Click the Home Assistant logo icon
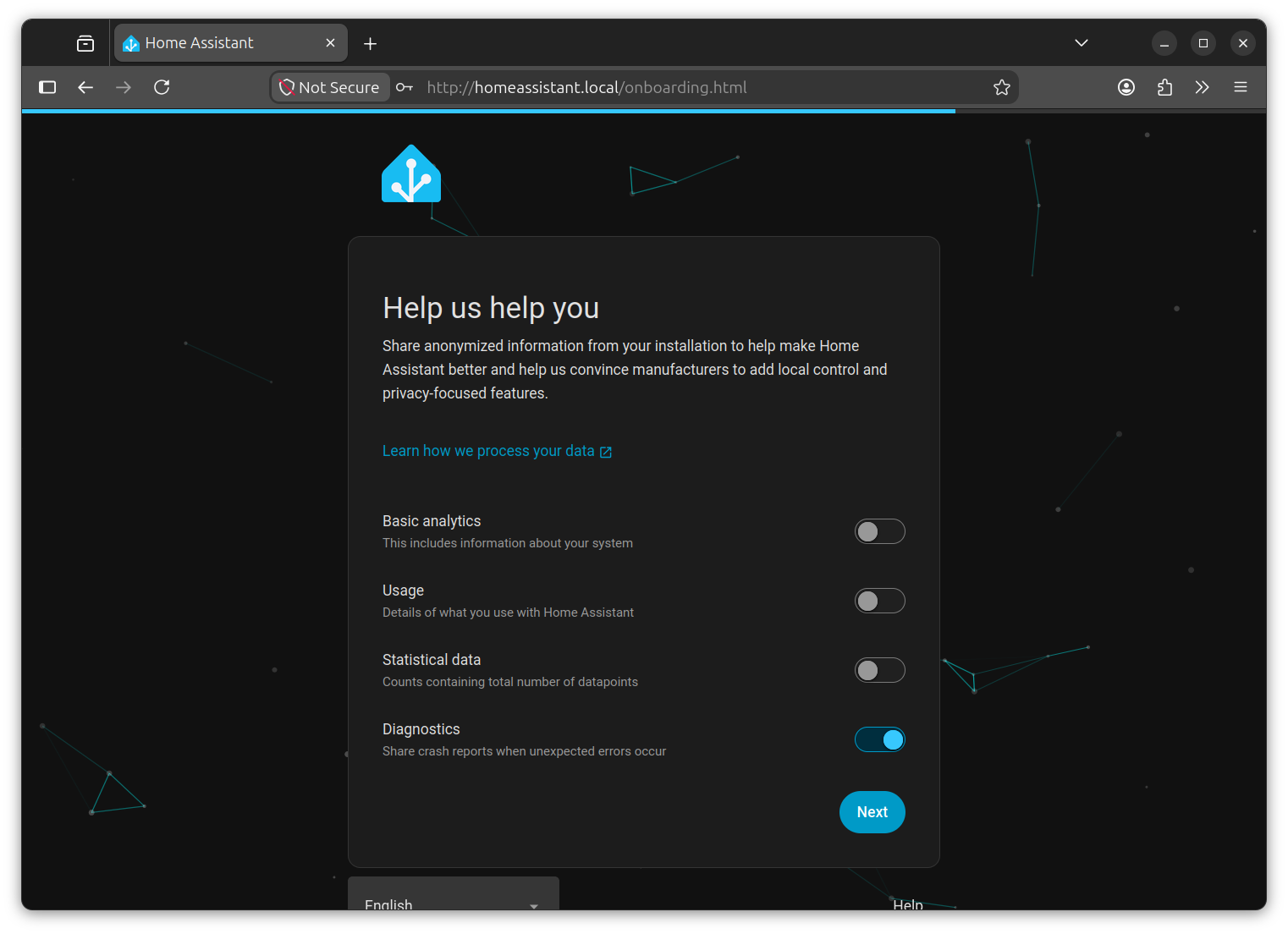The image size is (1288, 934). coord(411,173)
